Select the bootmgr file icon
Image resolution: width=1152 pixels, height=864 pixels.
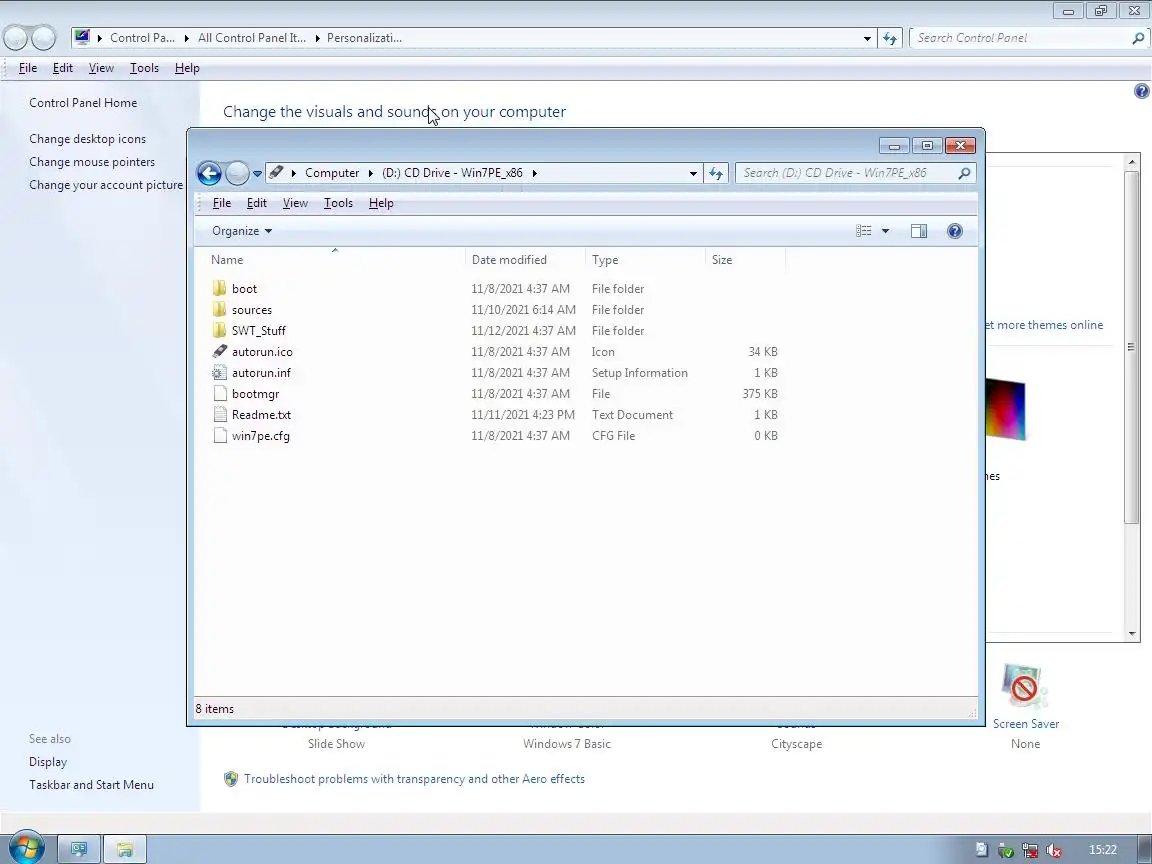click(219, 393)
